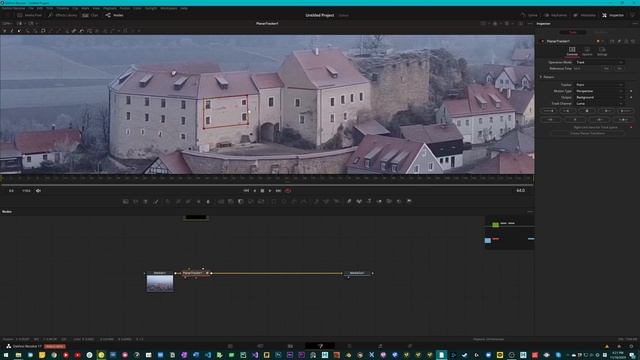Image resolution: width=640 pixels, height=360 pixels.
Task: Mute audio with the speaker icon
Action: tap(38, 191)
